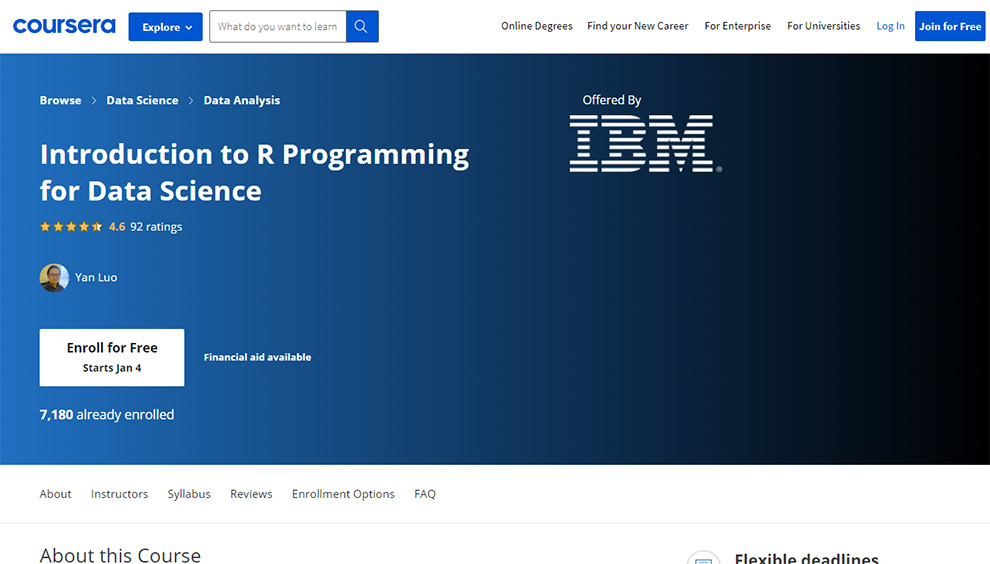This screenshot has height=564, width=990.
Task: Open Financial aid available link
Action: click(258, 357)
